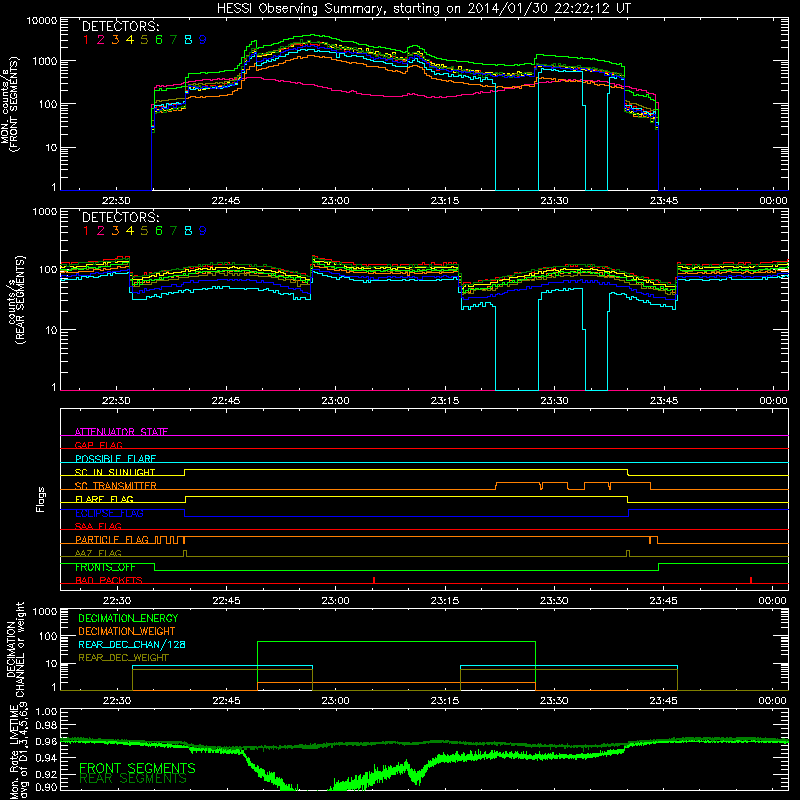Select the cyan detector 8 number in the front segments legend
This screenshot has height=800, width=800.
(188, 40)
